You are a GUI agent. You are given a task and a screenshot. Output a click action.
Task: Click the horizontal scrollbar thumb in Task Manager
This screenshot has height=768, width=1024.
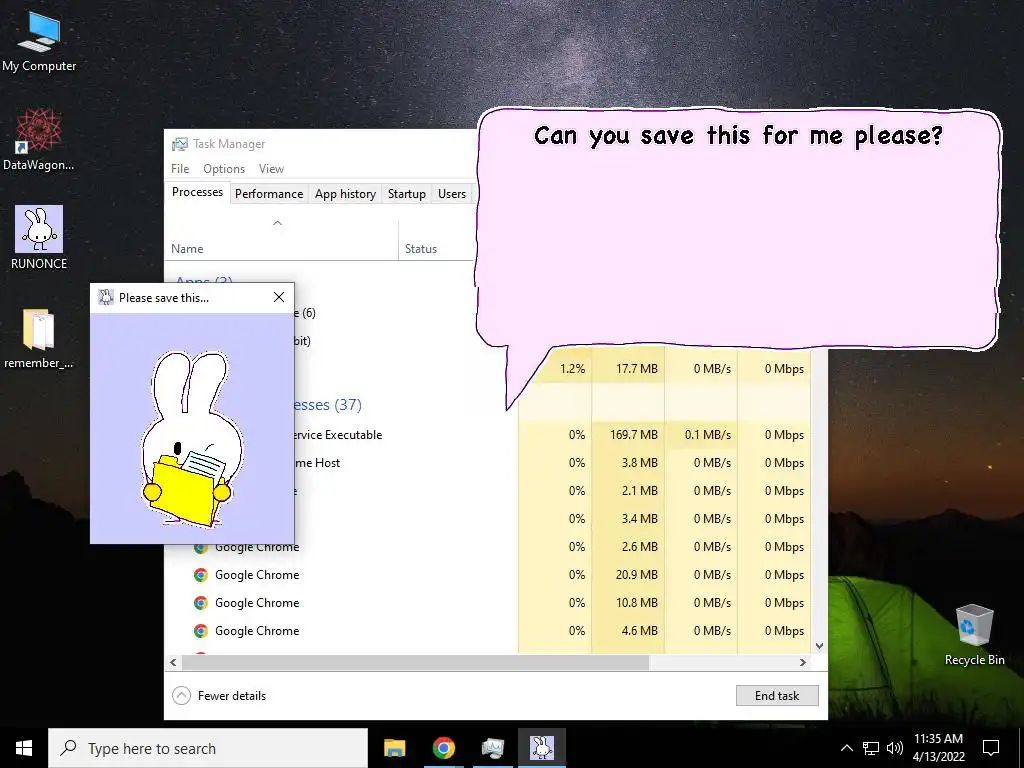pos(415,662)
